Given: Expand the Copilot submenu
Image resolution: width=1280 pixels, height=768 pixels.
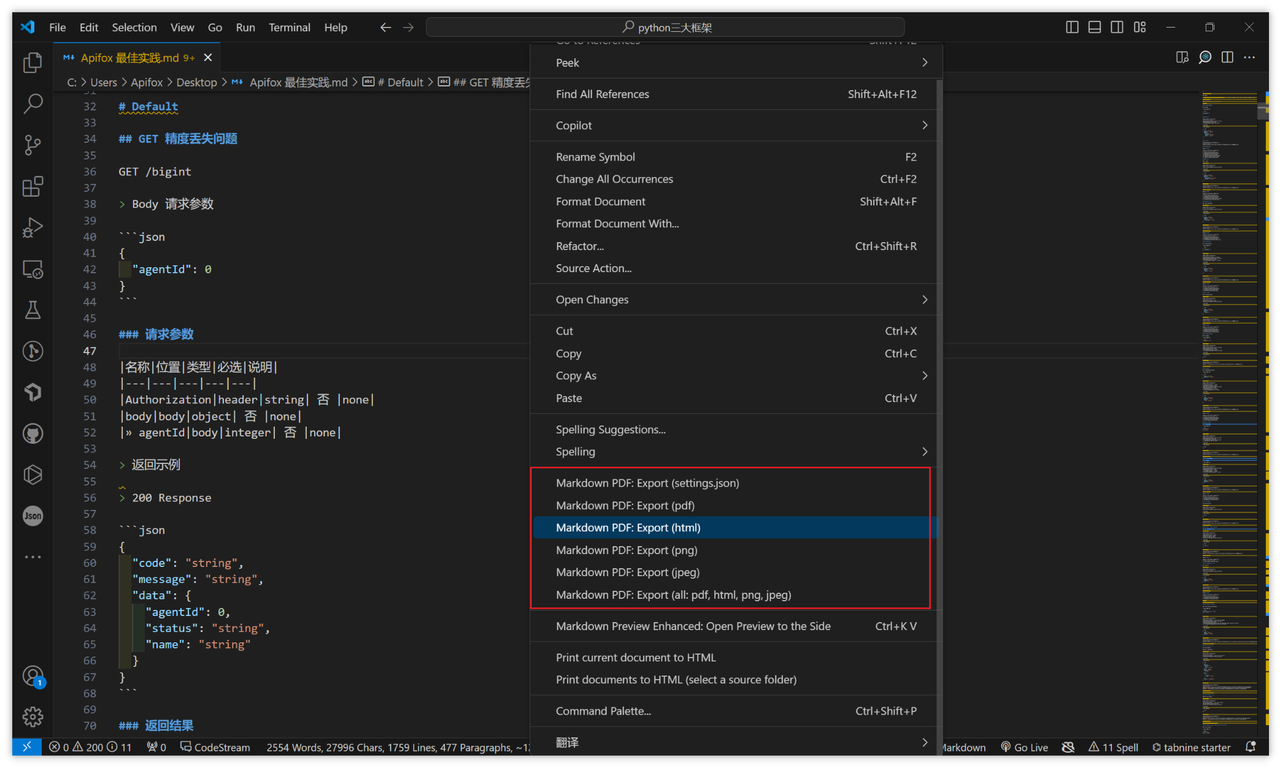Looking at the screenshot, I should (x=733, y=125).
